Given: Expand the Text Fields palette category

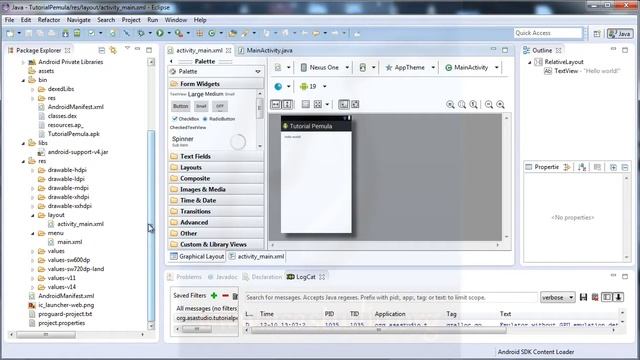Looking at the screenshot, I should [216, 156].
